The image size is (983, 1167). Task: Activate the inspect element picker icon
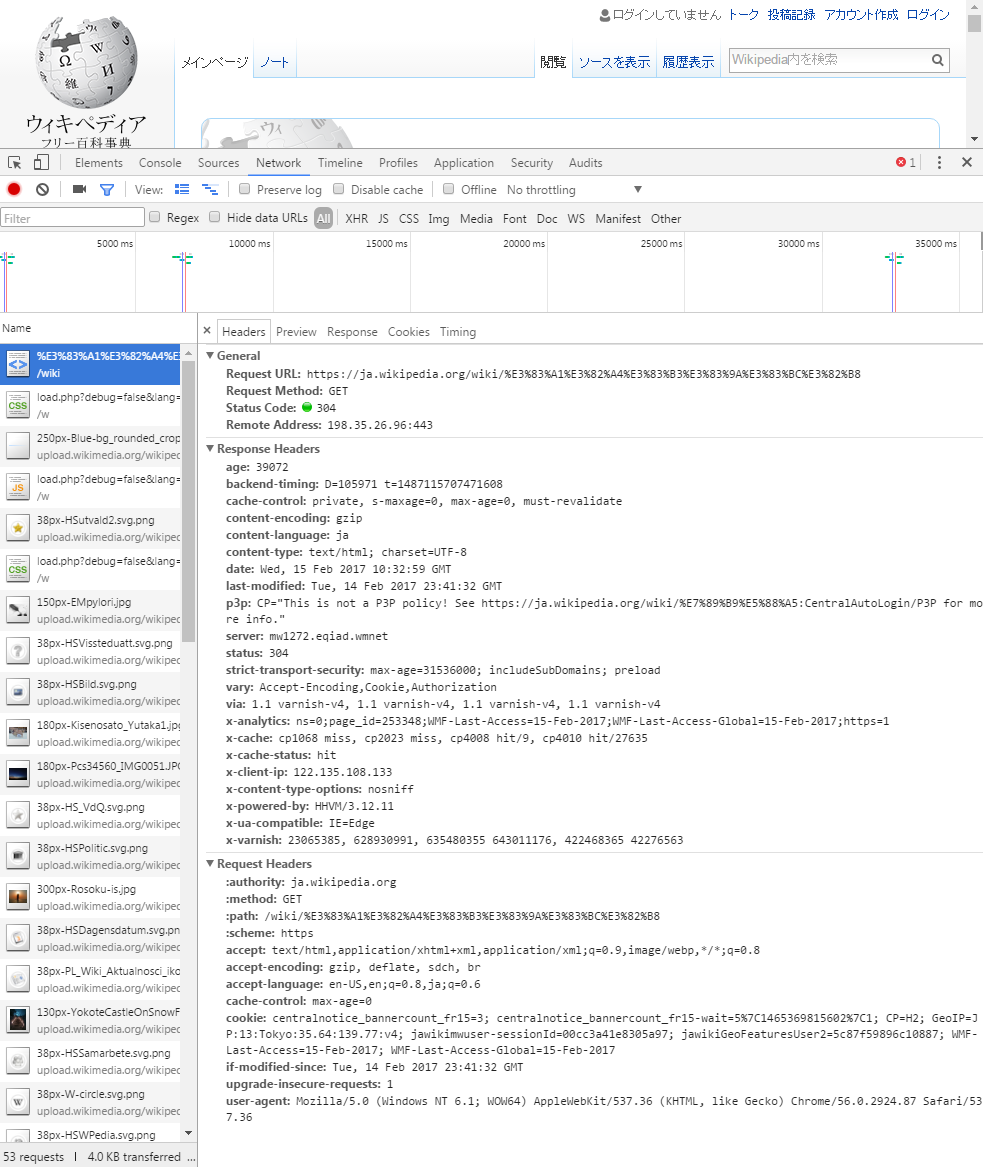pyautogui.click(x=14, y=162)
